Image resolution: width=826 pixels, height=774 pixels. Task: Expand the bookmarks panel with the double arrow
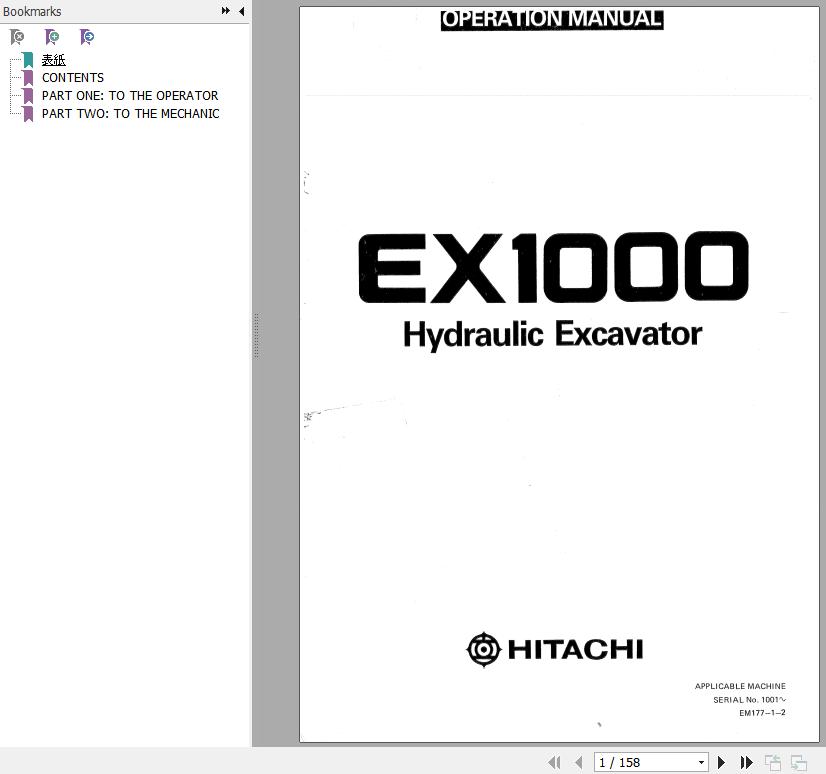[x=225, y=11]
